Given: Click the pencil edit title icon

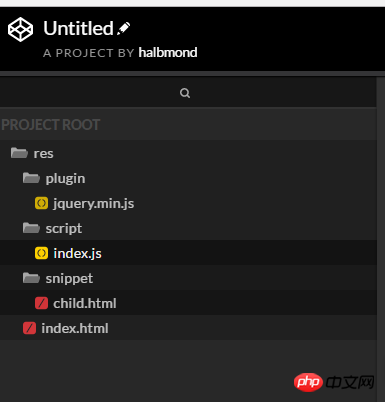Looking at the screenshot, I should (124, 28).
